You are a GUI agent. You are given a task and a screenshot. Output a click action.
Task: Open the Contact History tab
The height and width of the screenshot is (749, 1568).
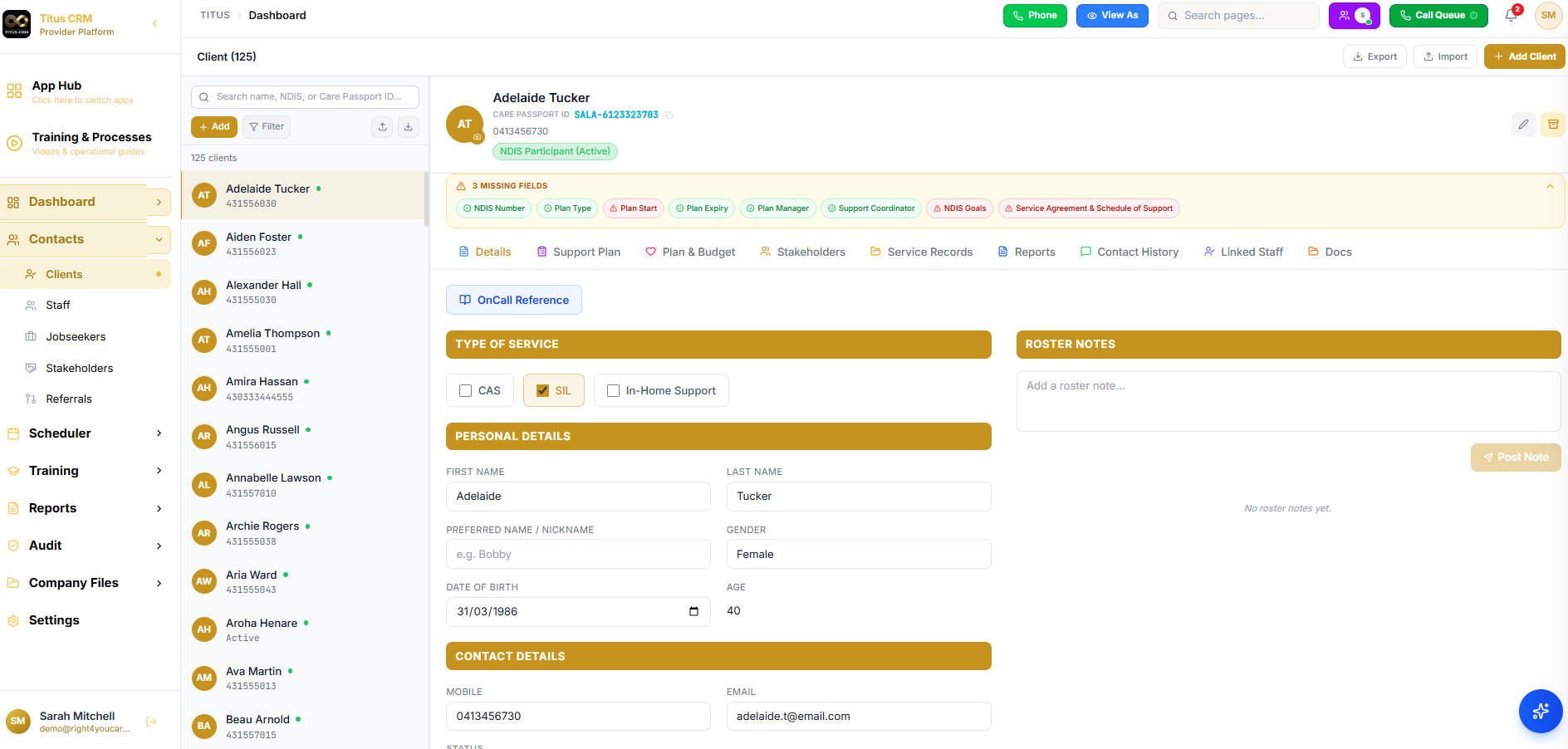coord(1129,252)
